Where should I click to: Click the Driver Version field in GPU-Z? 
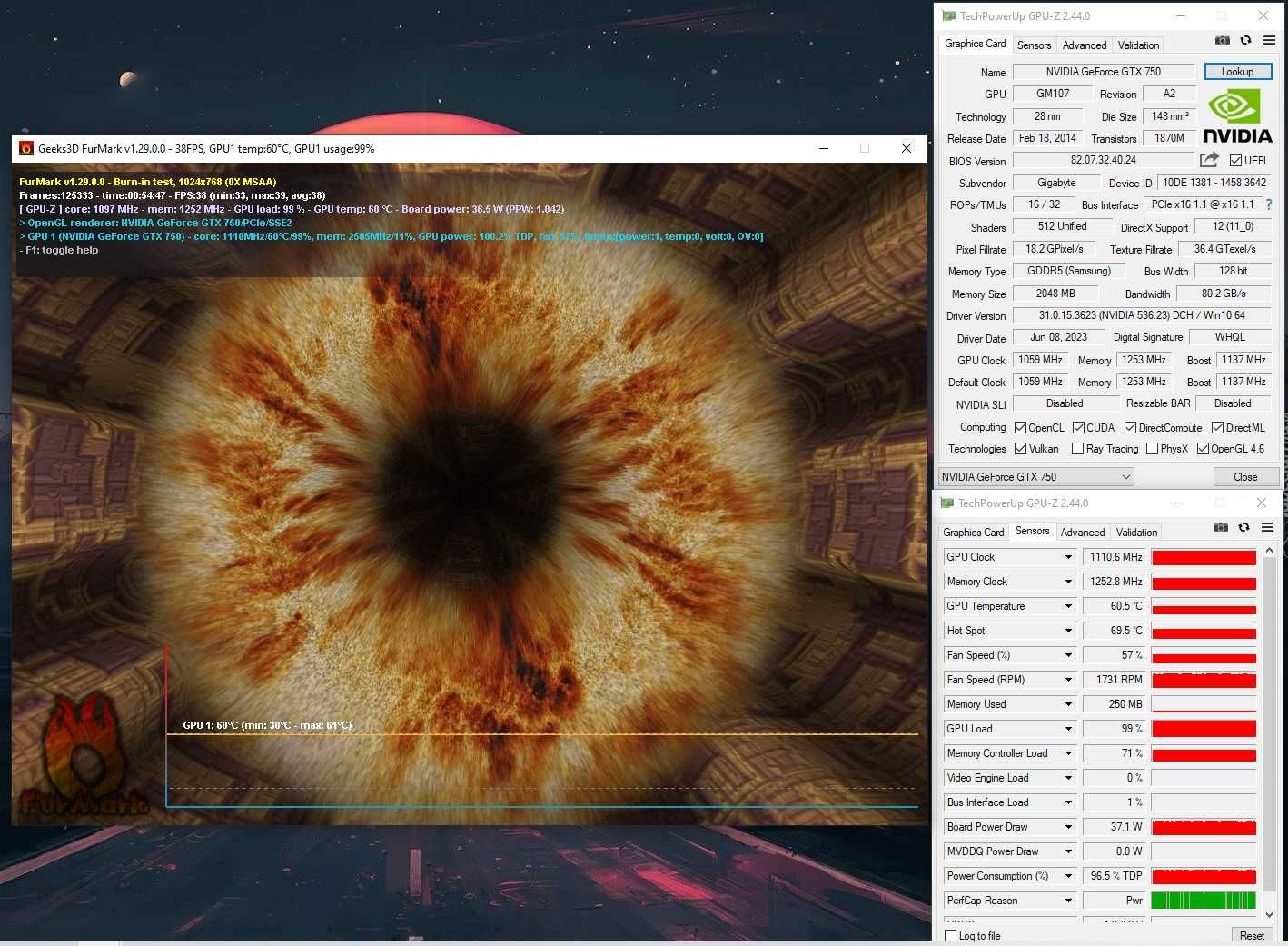[1142, 315]
